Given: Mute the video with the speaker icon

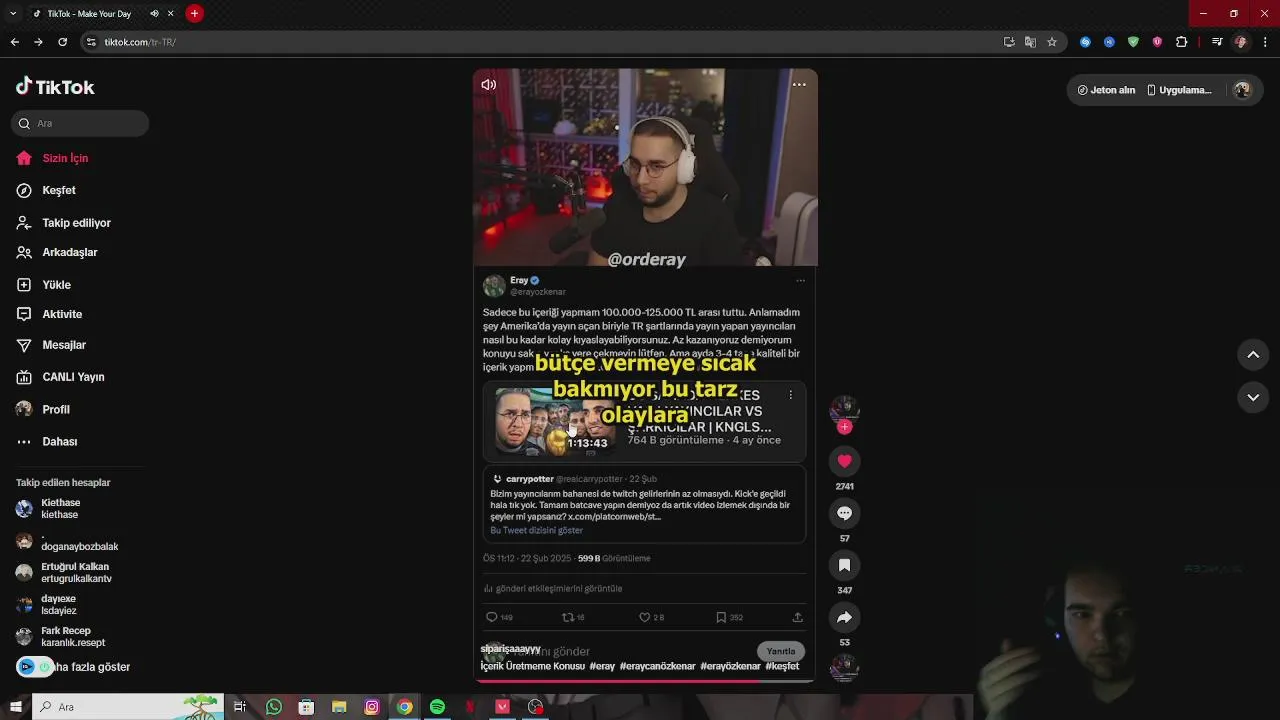Looking at the screenshot, I should point(488,85).
